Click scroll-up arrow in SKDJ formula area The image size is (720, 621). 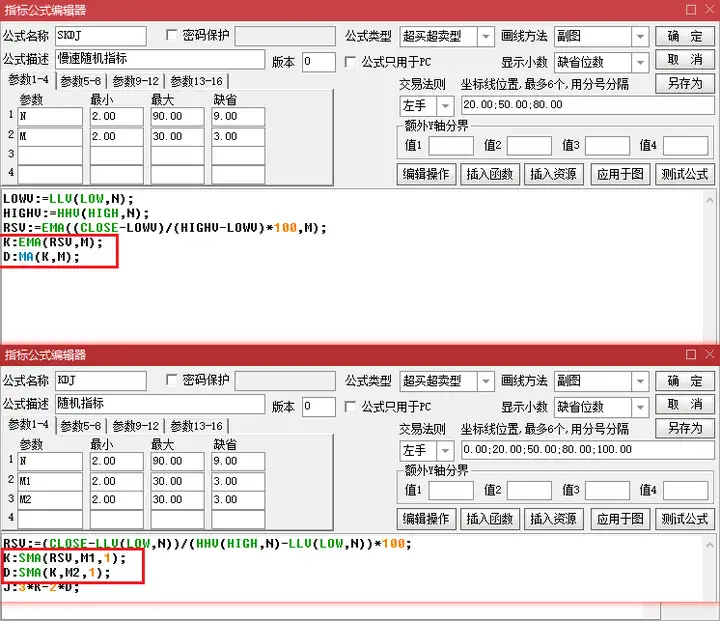(x=709, y=200)
